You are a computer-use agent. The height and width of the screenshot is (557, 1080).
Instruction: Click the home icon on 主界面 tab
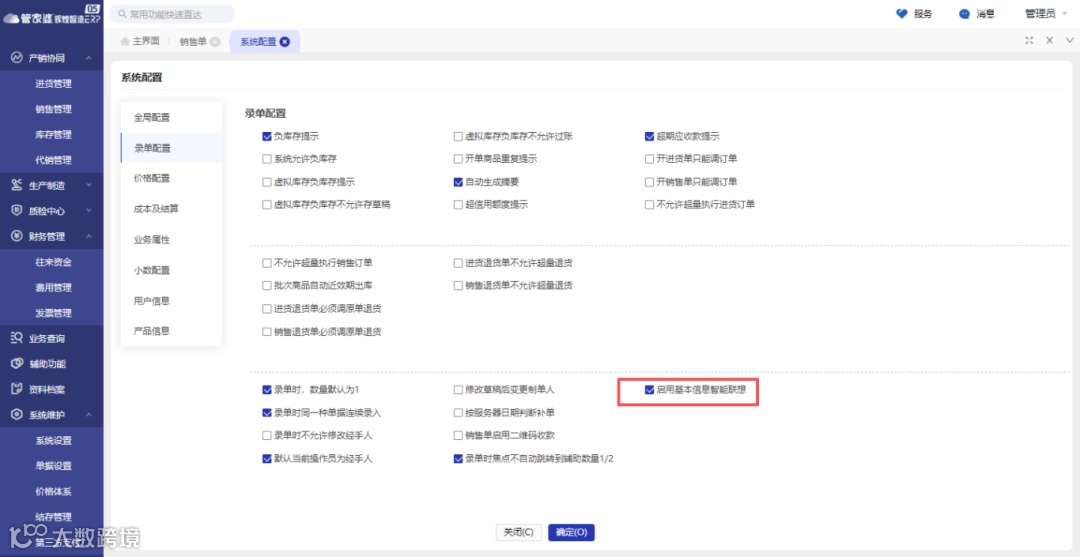tap(125, 41)
